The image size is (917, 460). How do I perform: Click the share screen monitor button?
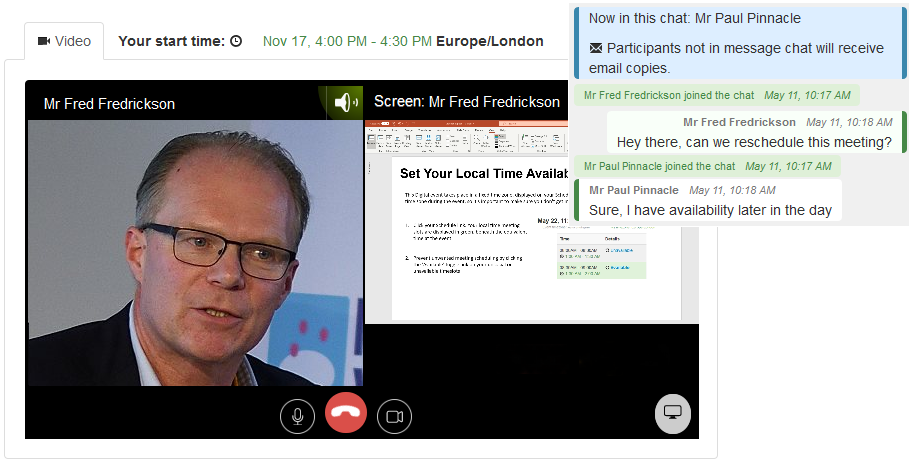coord(673,413)
